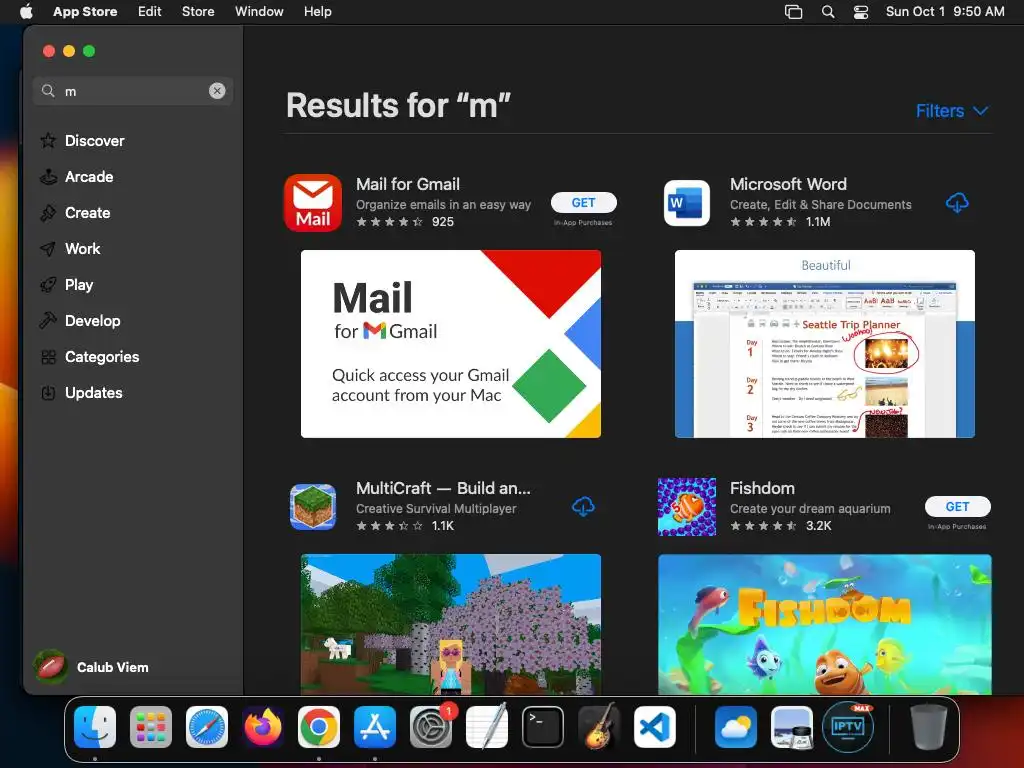The image size is (1024, 768).
Task: Open the MultiCraft — Build an... title
Action: [443, 488]
